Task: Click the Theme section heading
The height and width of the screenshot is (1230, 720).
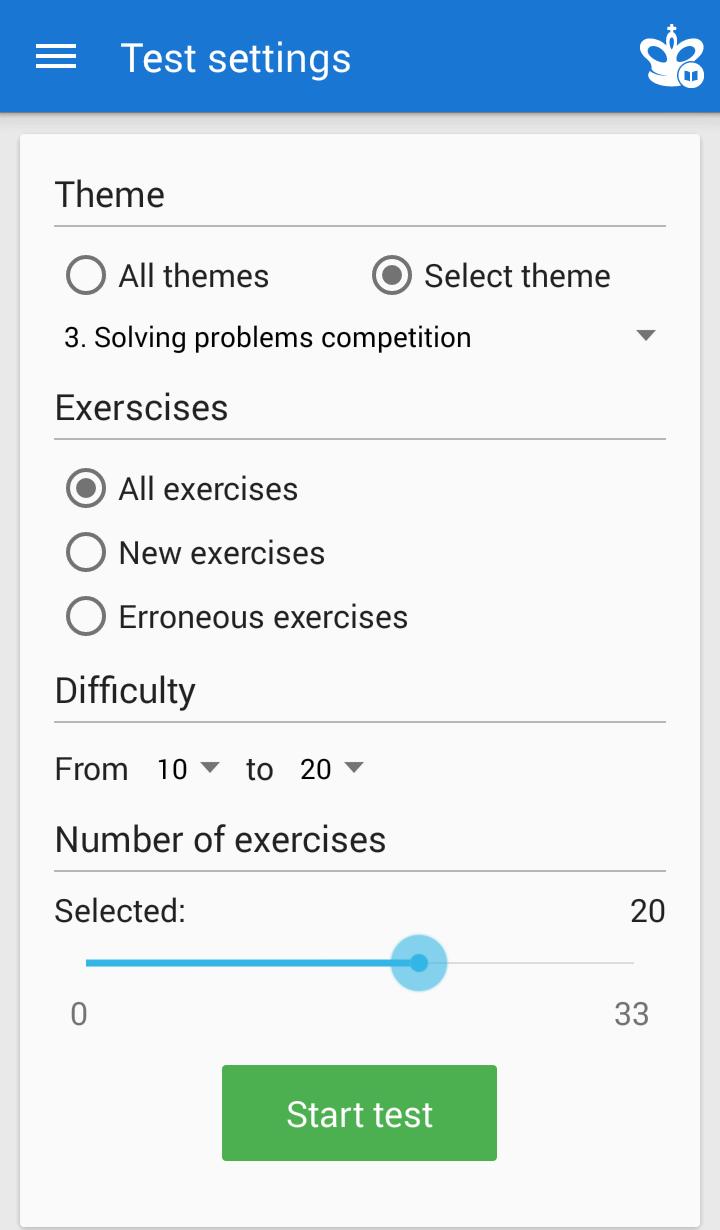Action: (110, 194)
